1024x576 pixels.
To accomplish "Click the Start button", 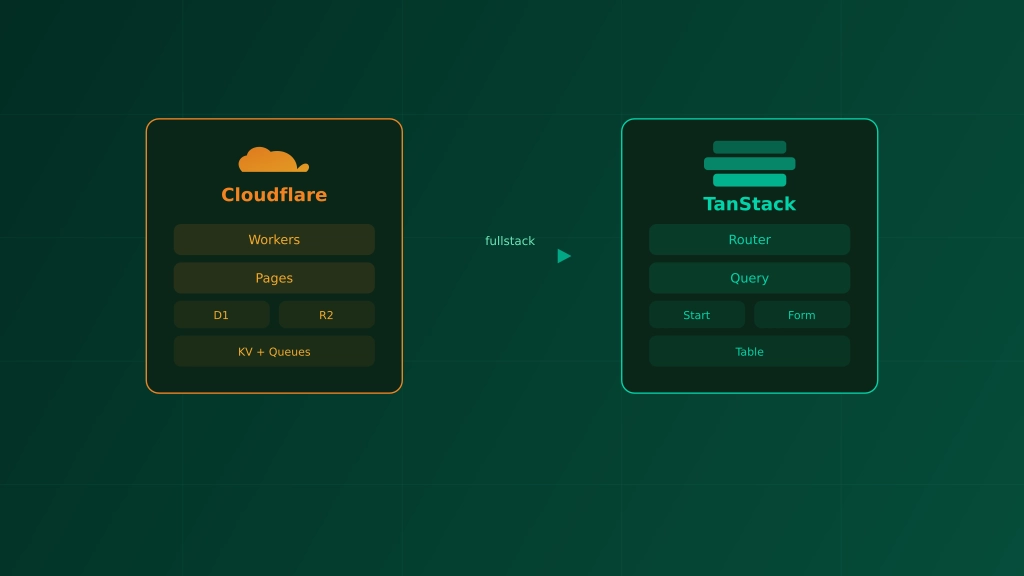I will [x=696, y=314].
